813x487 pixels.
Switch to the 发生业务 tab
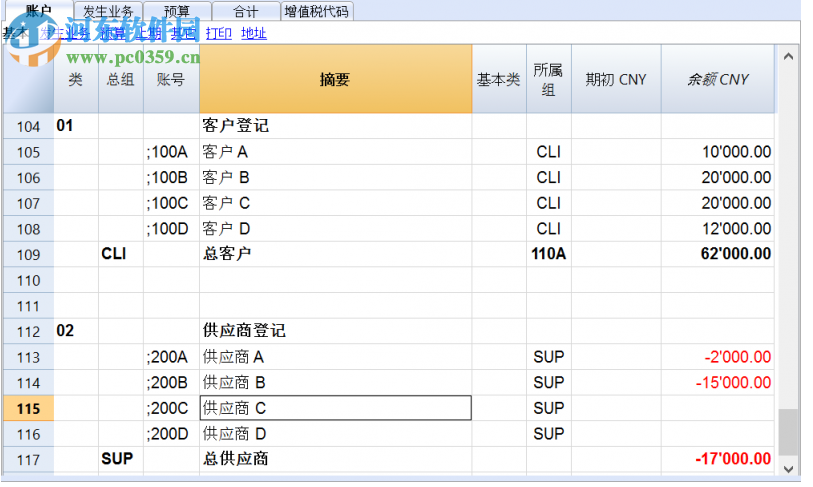point(108,11)
